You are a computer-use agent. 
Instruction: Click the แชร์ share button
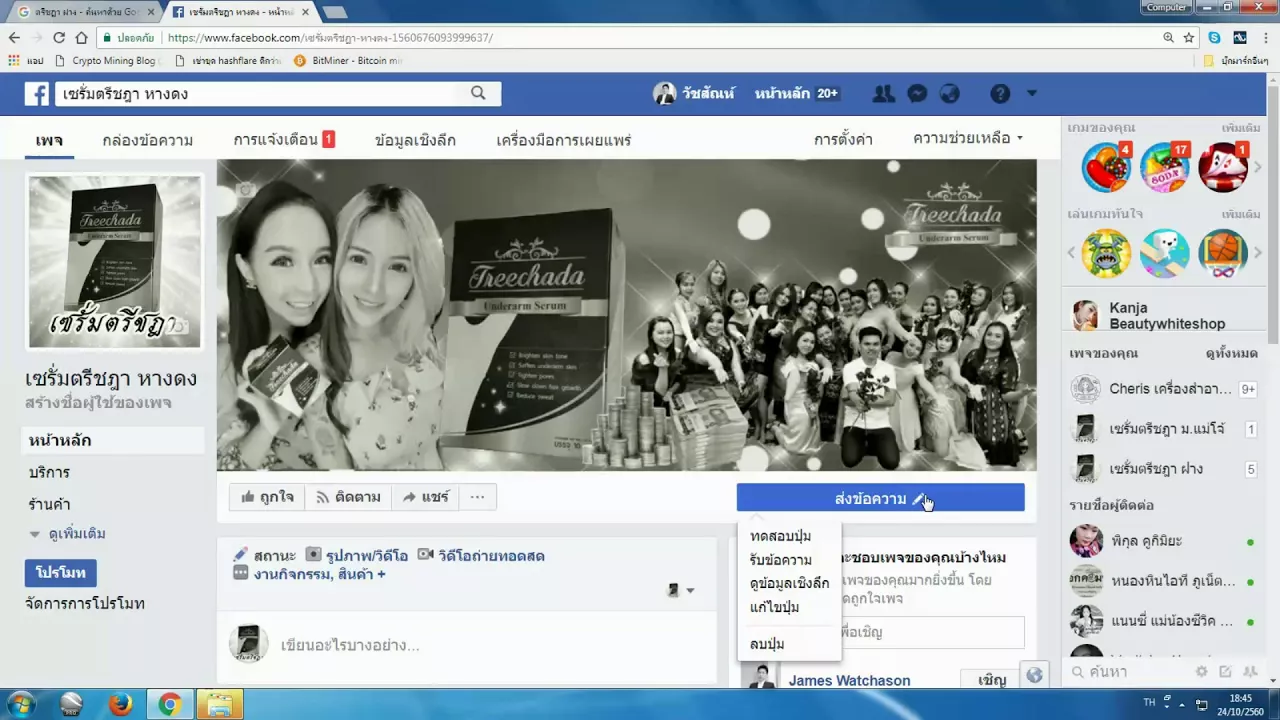coord(426,497)
